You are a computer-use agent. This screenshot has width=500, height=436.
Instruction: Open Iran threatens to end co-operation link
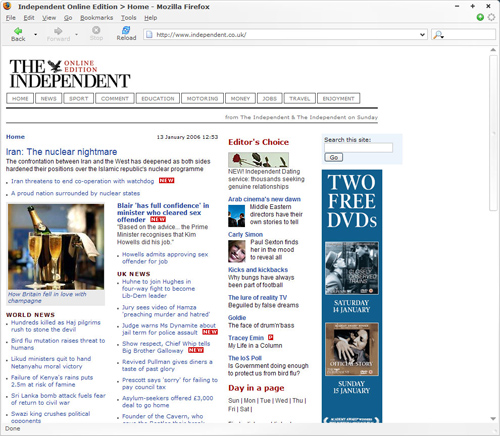83,181
